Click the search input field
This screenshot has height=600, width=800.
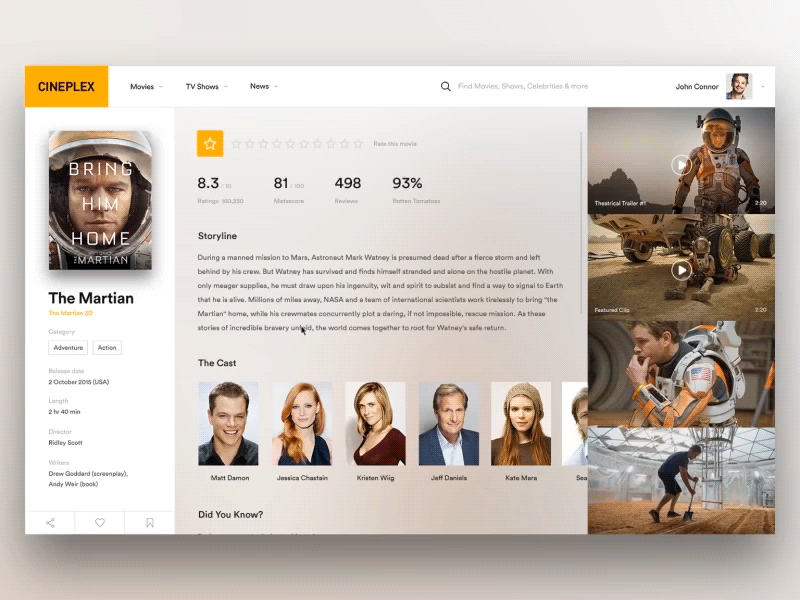click(x=520, y=87)
